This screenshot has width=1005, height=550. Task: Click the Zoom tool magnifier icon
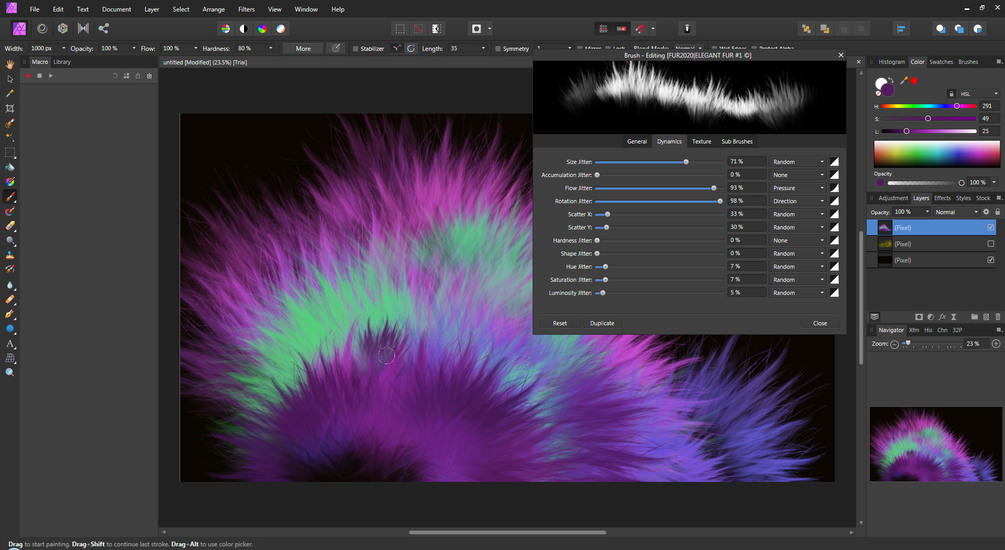[10, 372]
